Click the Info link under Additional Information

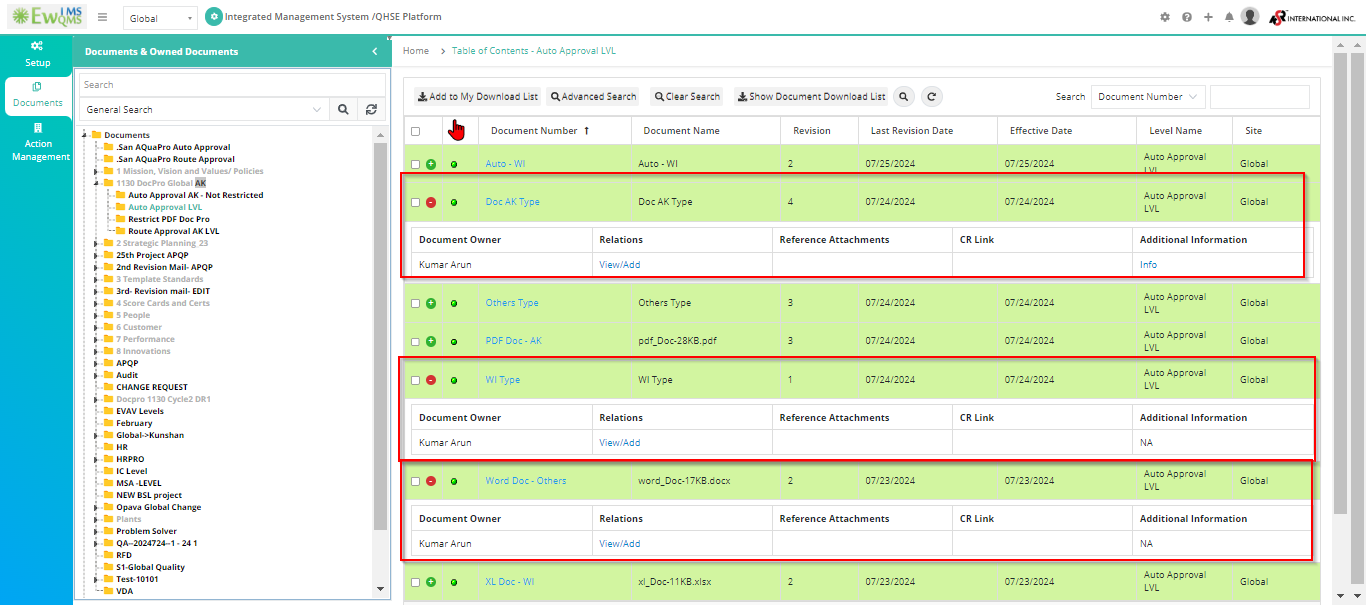click(x=1148, y=265)
